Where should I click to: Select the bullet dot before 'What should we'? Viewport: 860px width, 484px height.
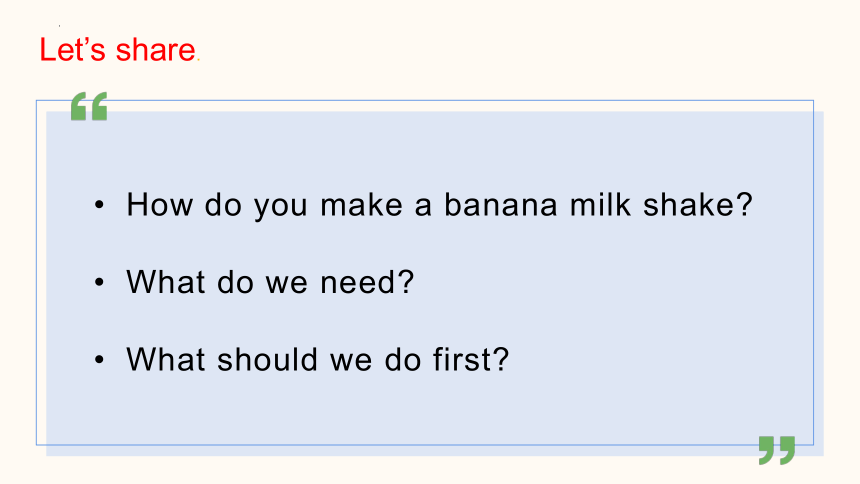(x=99, y=360)
